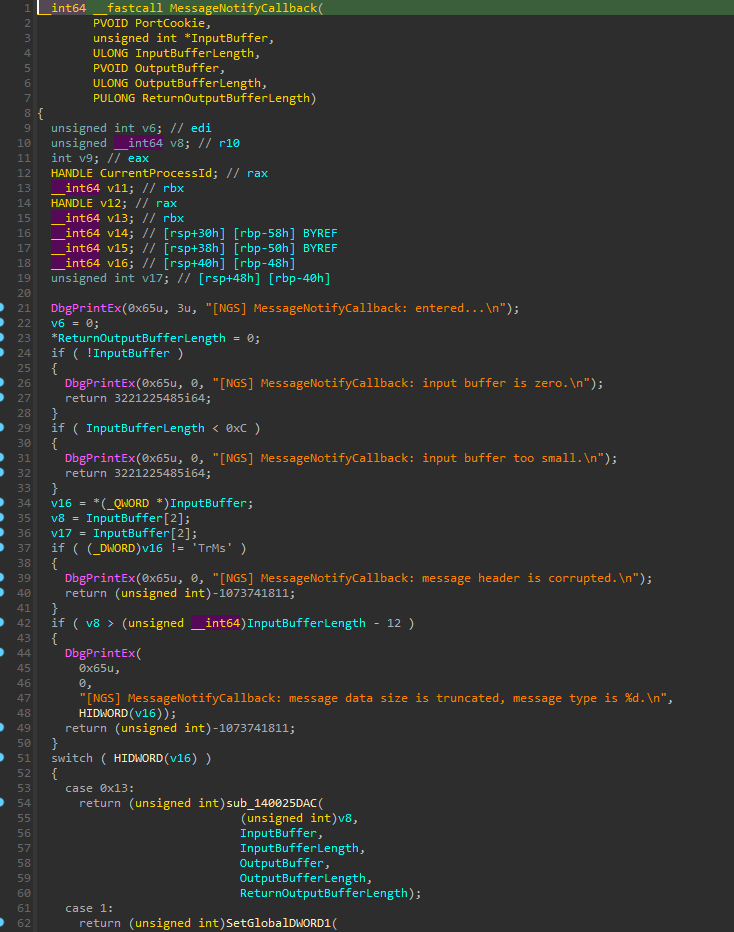Screen dimensions: 734x932
Task: Click the OutputBufferLength parameter on line 6
Action: click(198, 83)
